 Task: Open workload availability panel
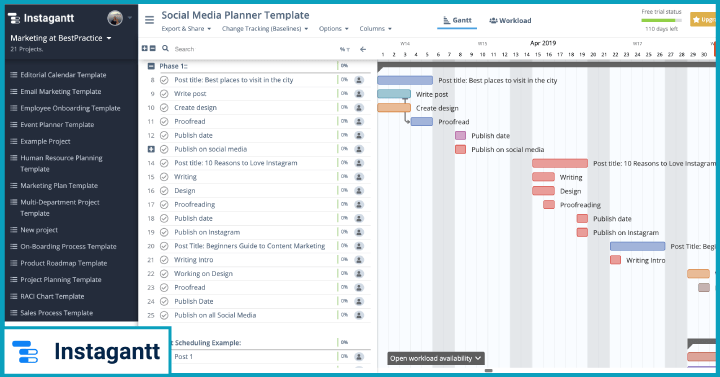click(436, 358)
